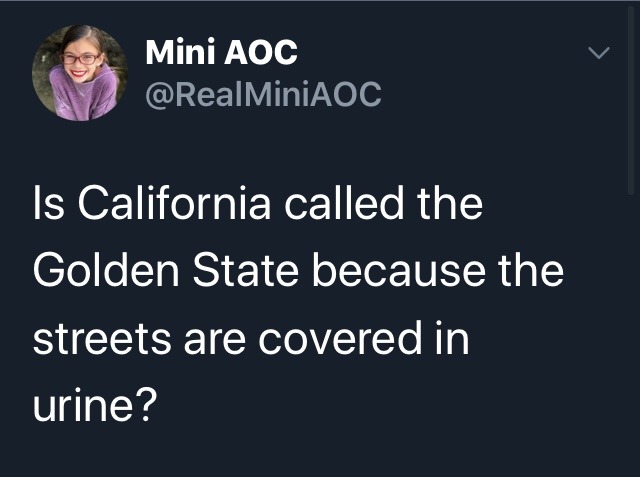Open Mini AOC's profile picture
The image size is (640, 477).
tap(80, 73)
